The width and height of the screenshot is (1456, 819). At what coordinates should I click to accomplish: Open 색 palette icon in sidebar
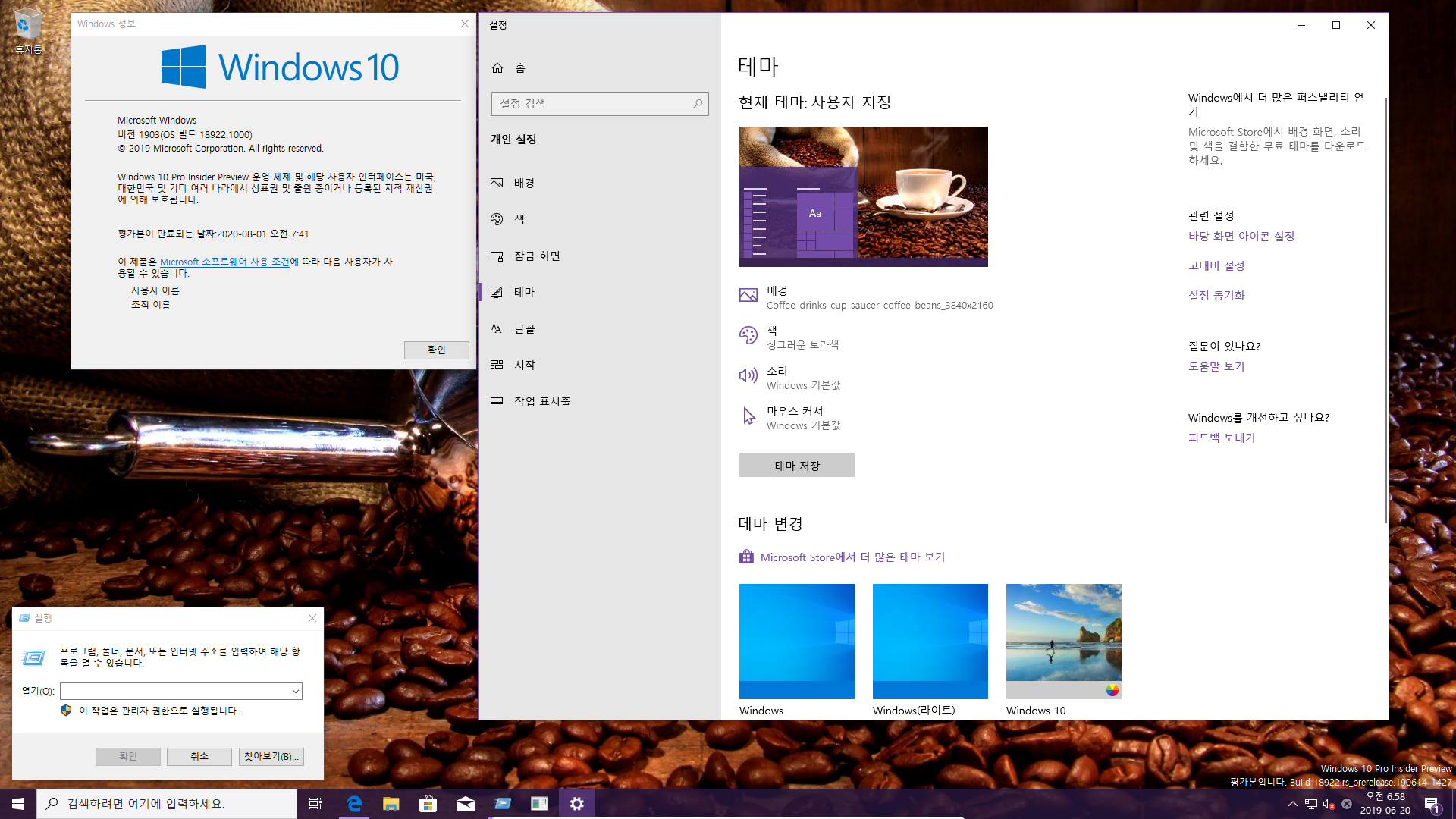pyautogui.click(x=497, y=219)
